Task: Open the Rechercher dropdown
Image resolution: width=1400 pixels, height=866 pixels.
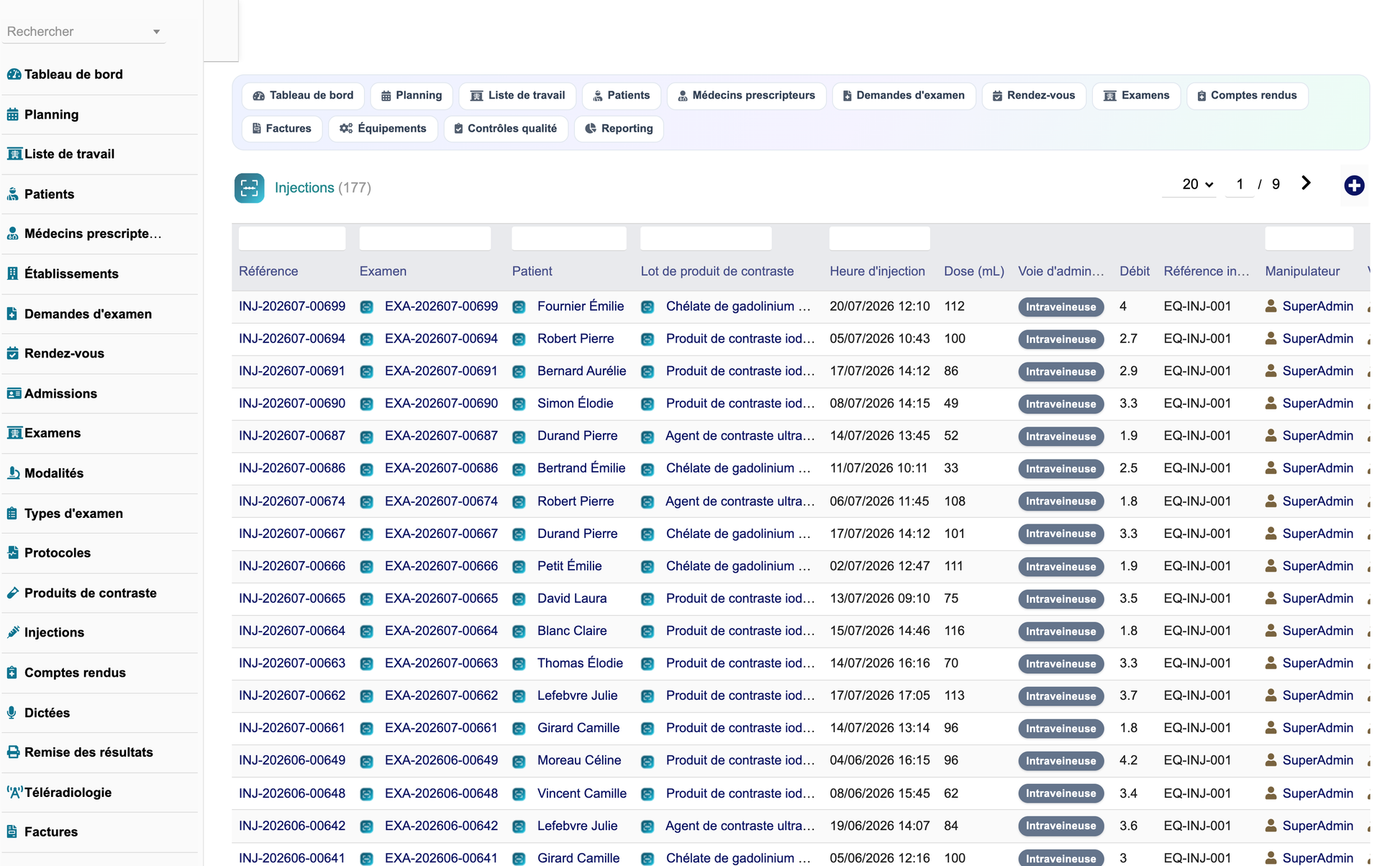Action: point(83,32)
